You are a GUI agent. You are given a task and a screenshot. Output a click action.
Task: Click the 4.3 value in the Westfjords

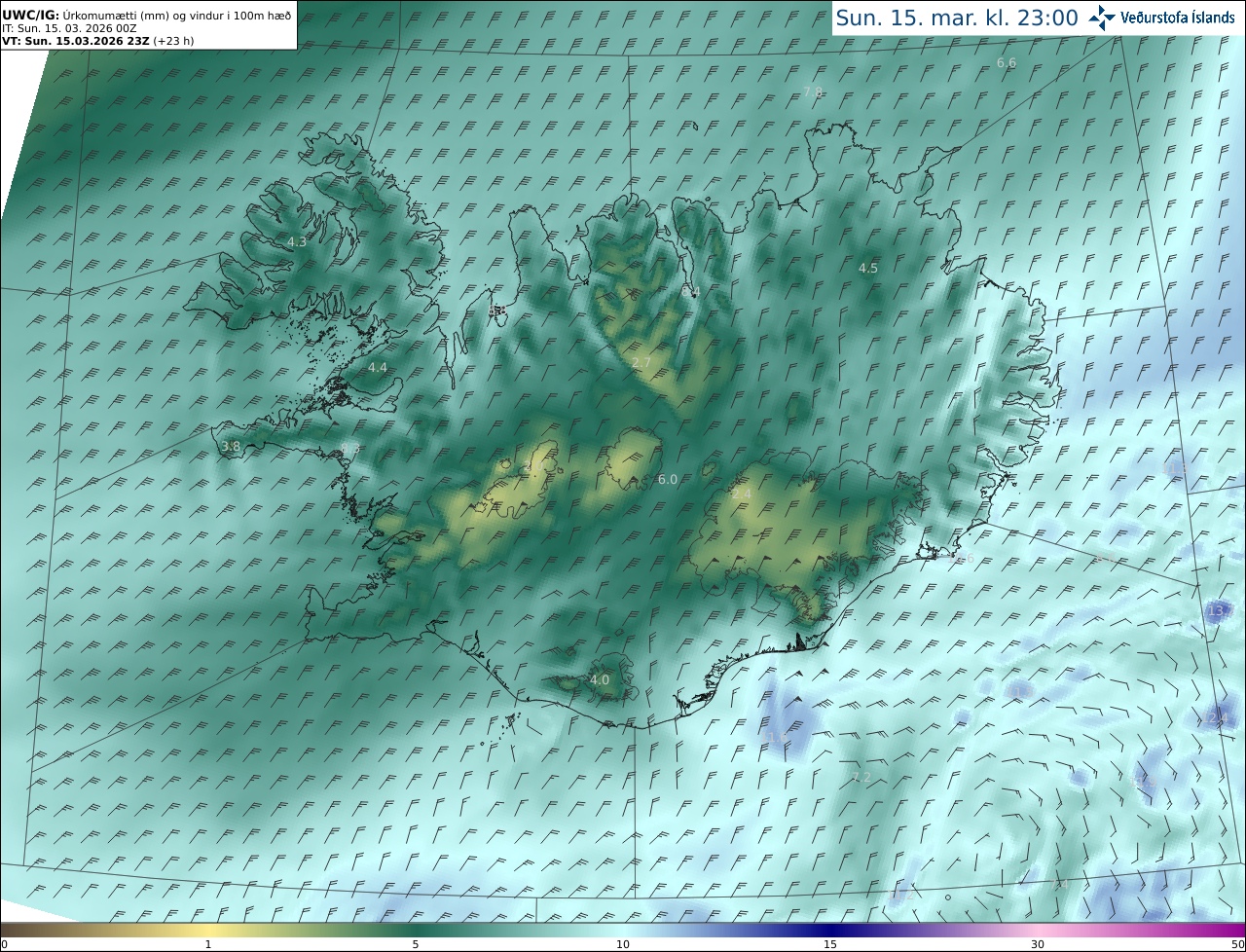tap(297, 241)
